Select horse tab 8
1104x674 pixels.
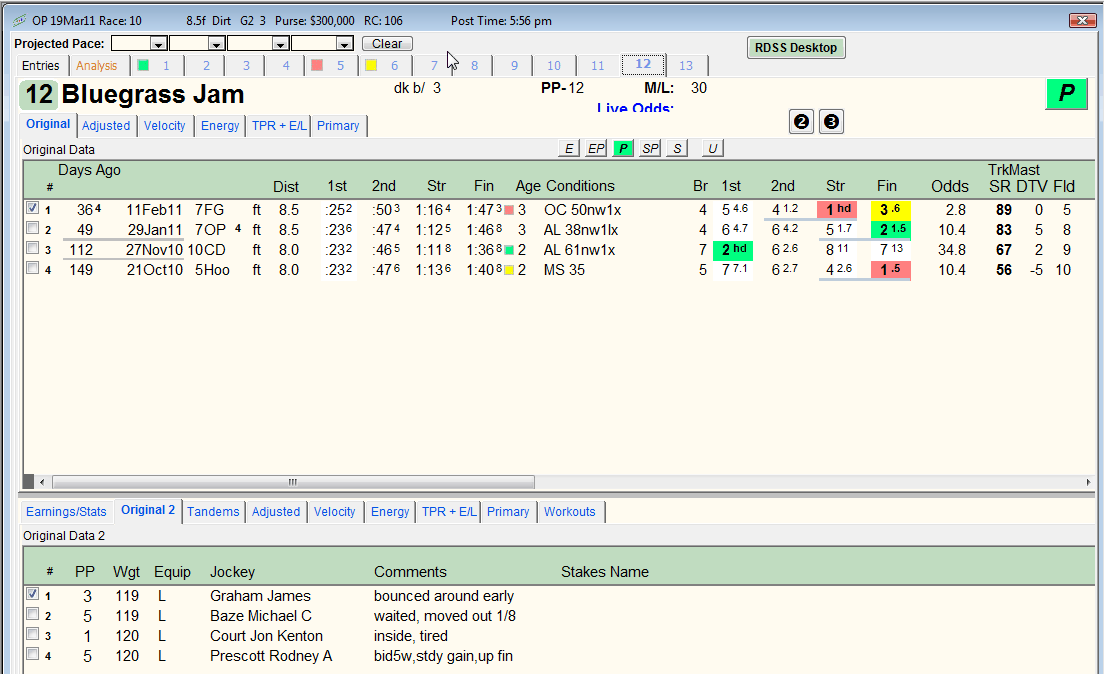[475, 65]
